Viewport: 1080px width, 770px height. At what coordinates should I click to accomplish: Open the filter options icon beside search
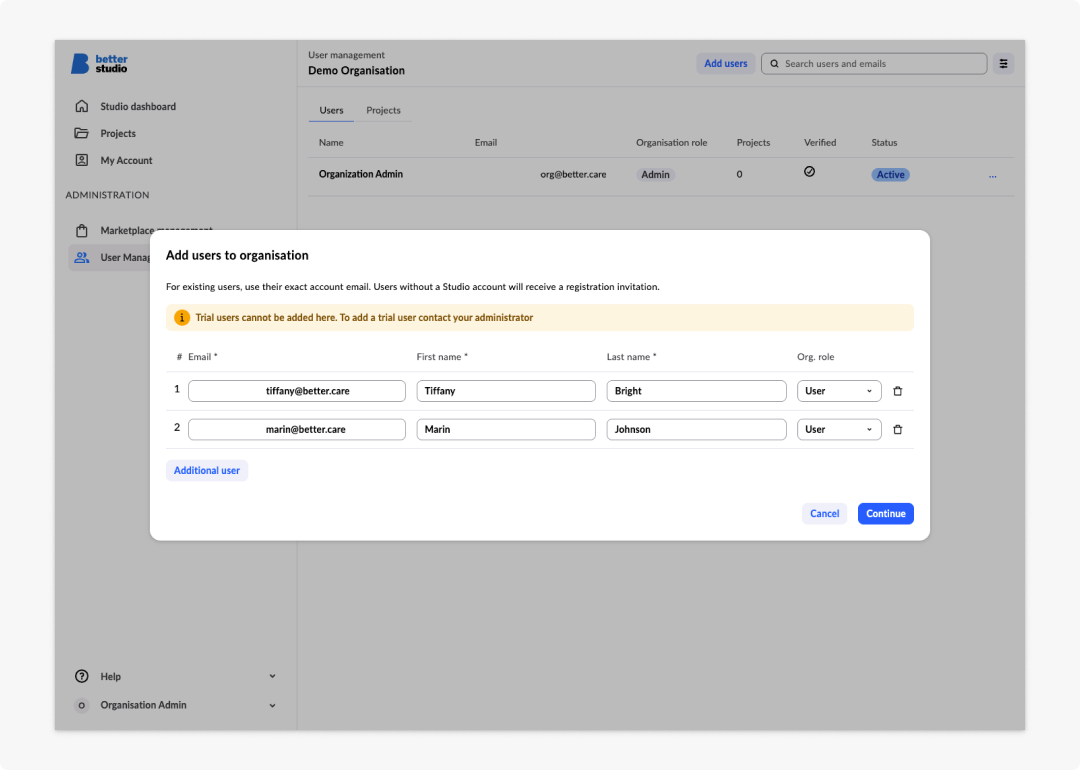point(1004,63)
